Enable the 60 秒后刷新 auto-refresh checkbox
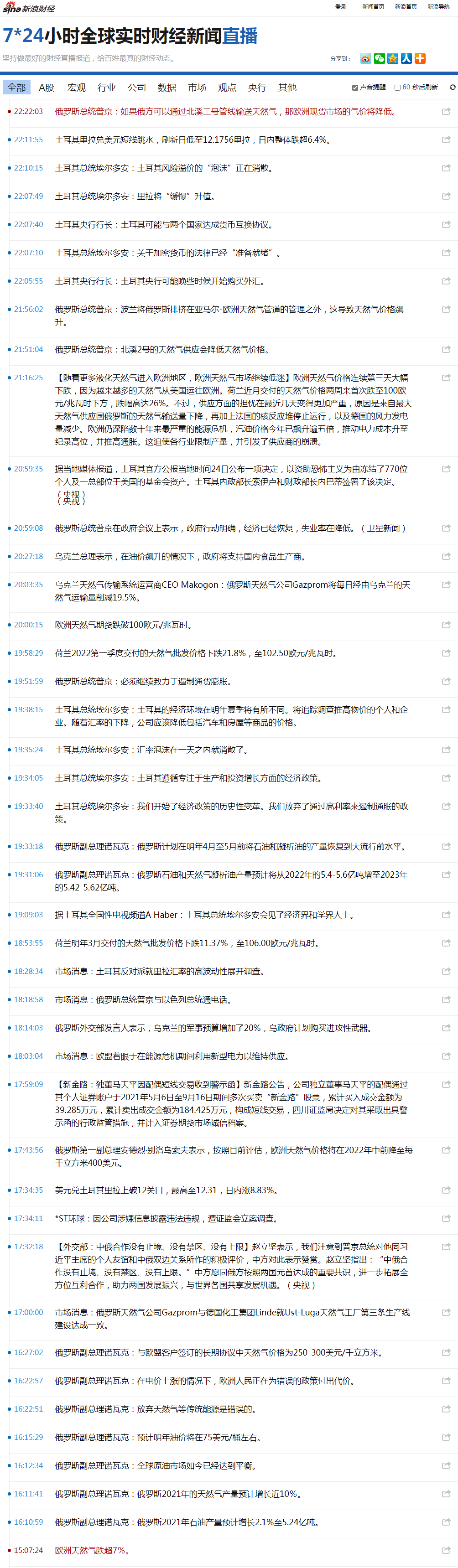458x1568 pixels. point(398,88)
